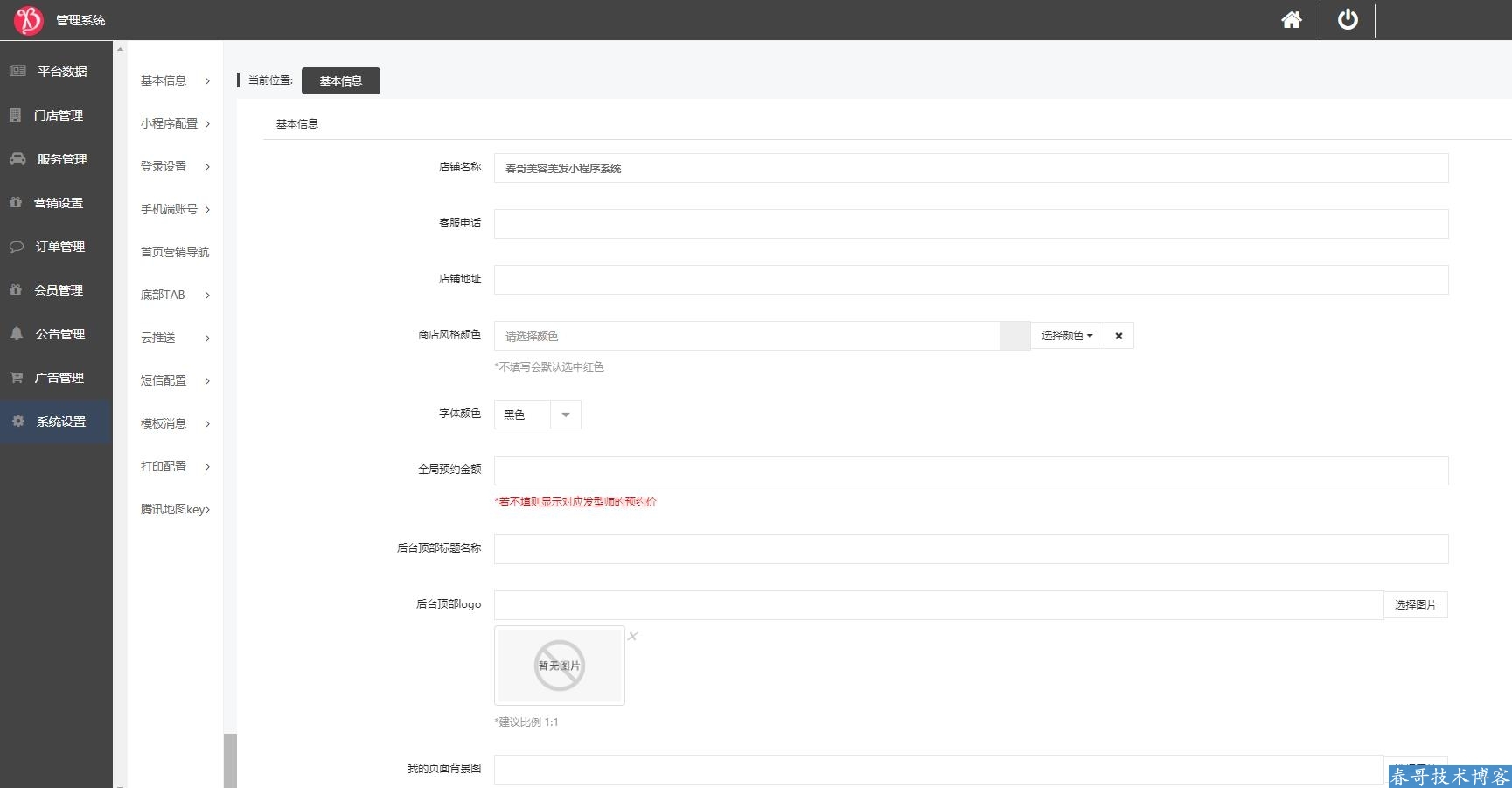Screen dimensions: 1512x788
Task: Expand the 小程序配置 submenu
Action: tap(175, 123)
